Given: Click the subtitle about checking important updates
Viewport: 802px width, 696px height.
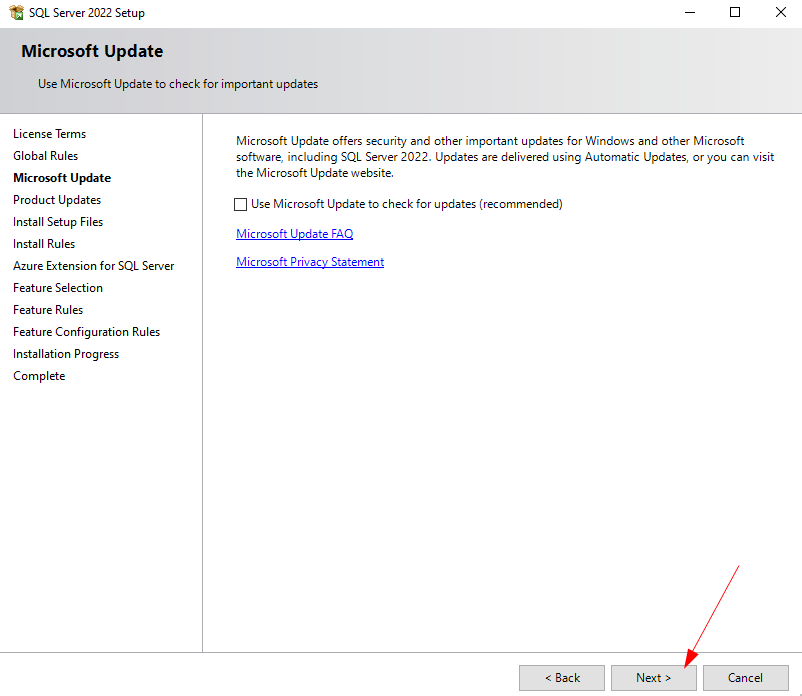Looking at the screenshot, I should click(x=178, y=84).
